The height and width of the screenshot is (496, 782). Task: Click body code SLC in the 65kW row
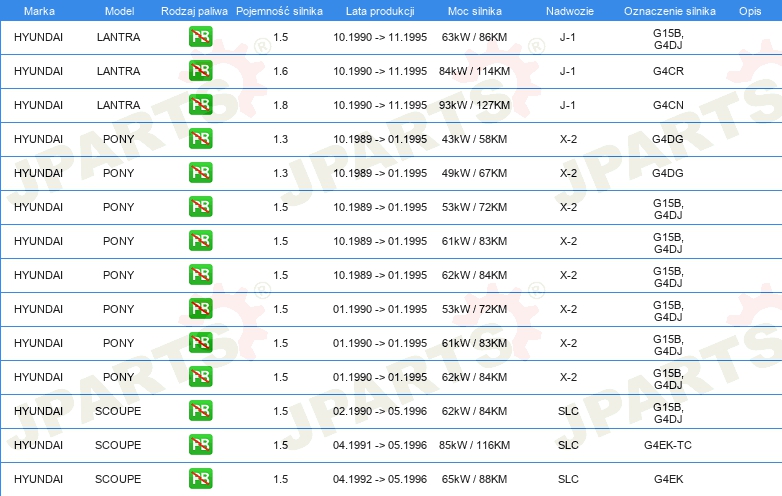[x=568, y=479]
